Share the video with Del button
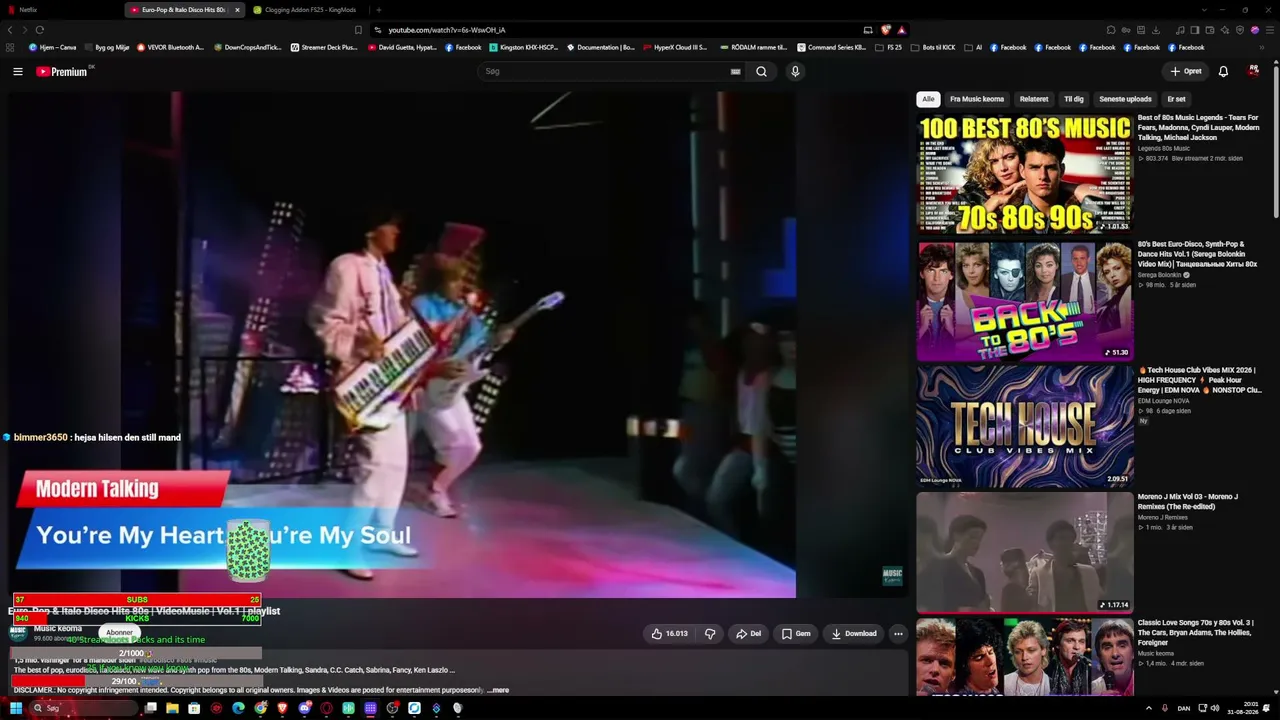This screenshot has height=720, width=1280. [749, 633]
